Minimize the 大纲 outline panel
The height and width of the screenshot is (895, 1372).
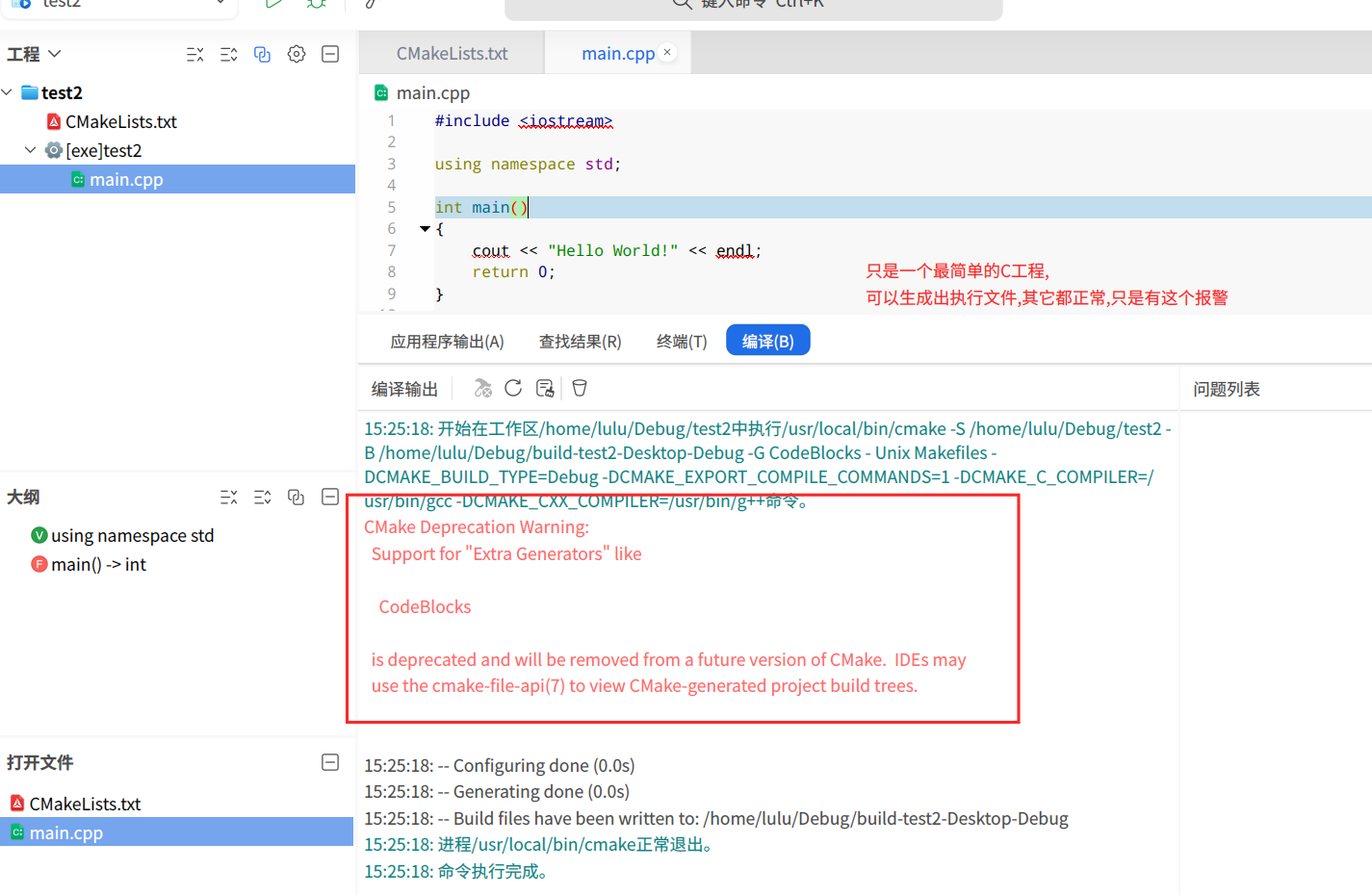coord(330,497)
